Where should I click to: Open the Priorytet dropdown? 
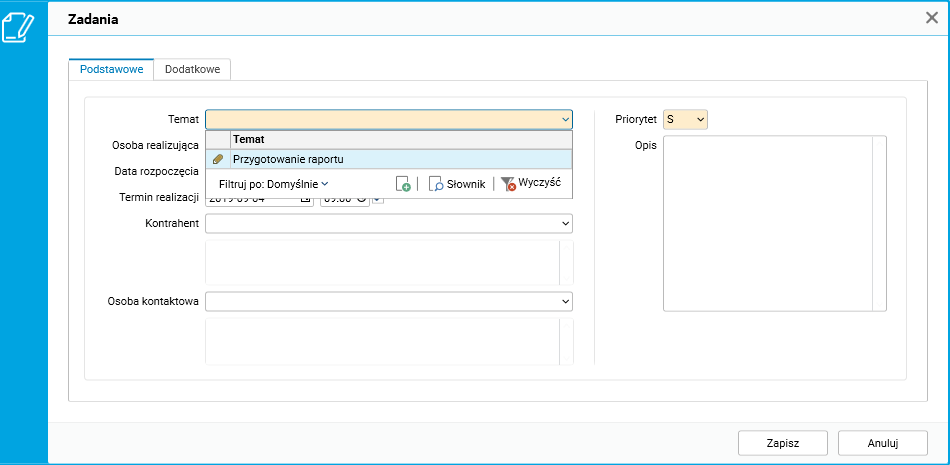(700, 120)
